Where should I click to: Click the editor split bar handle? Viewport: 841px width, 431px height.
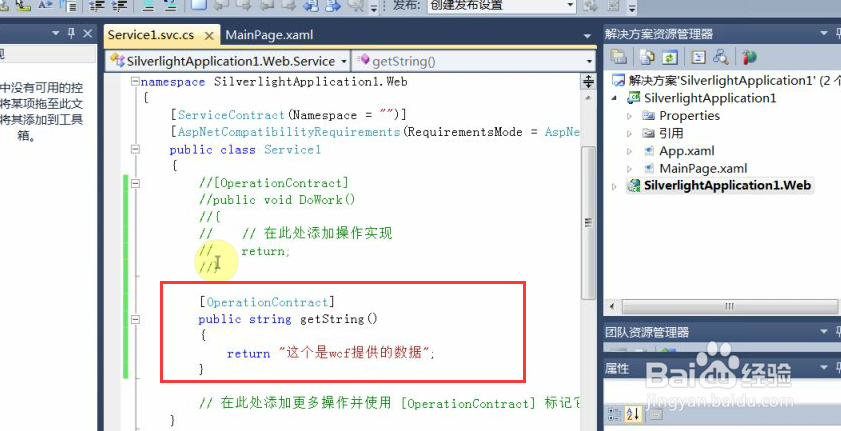click(x=588, y=81)
